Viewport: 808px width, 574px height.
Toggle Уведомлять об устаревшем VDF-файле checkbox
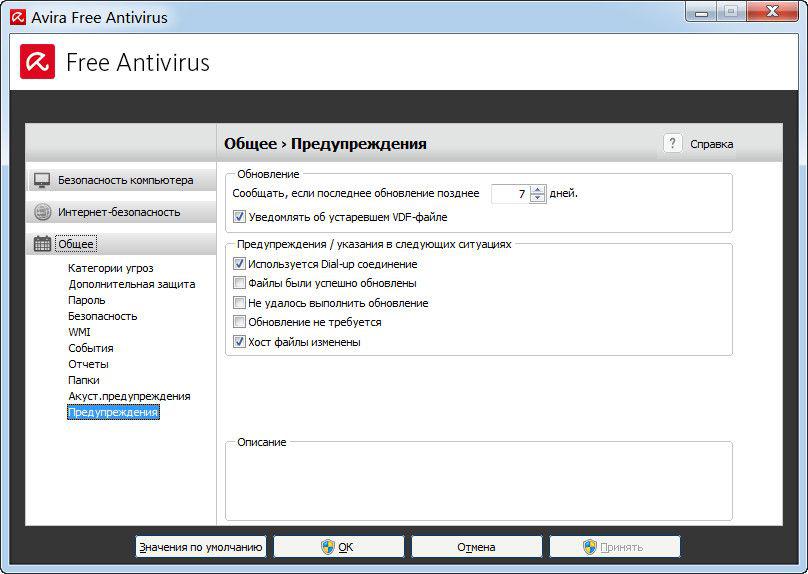(239, 217)
